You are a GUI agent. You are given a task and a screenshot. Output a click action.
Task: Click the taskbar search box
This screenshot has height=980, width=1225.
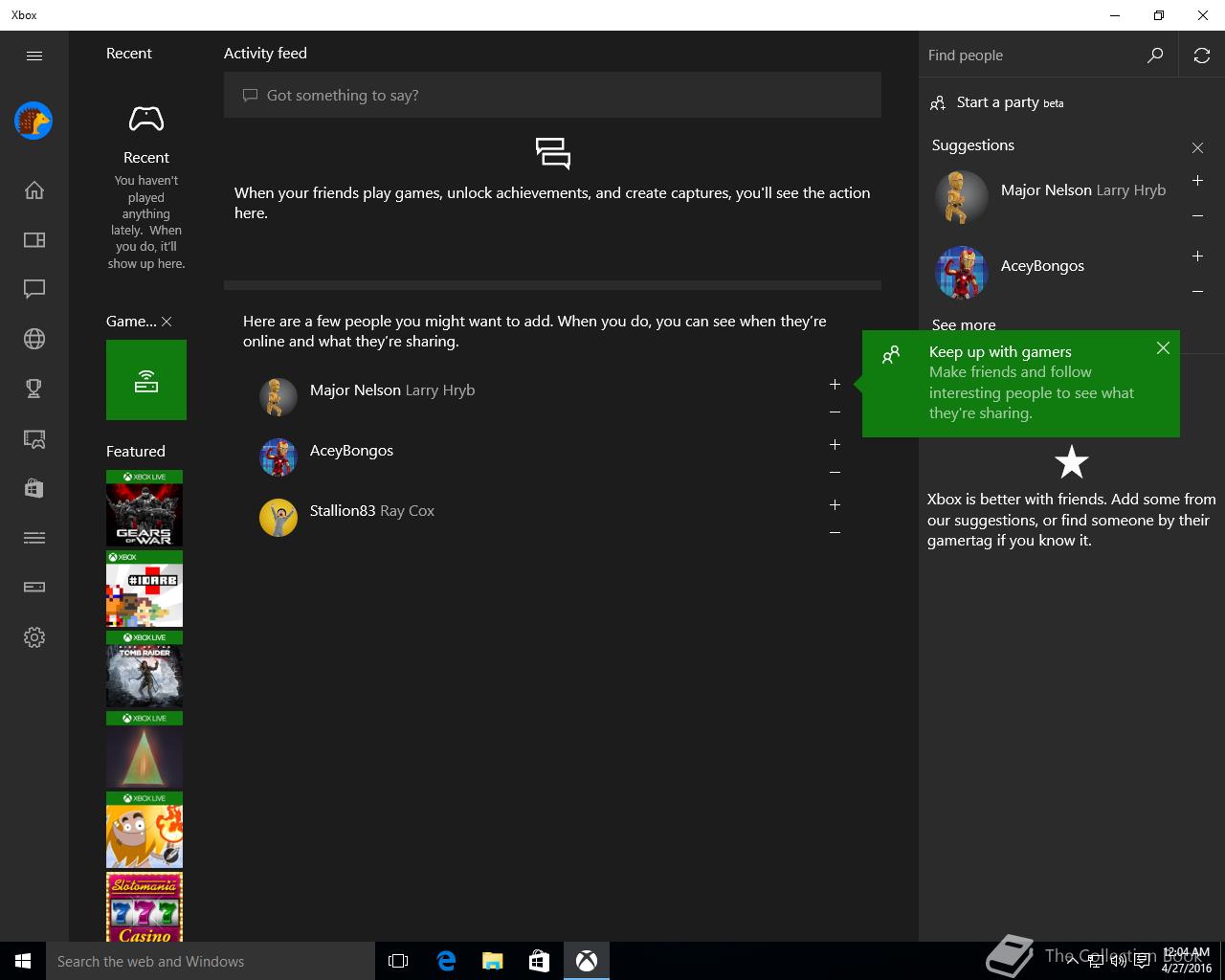tap(211, 961)
